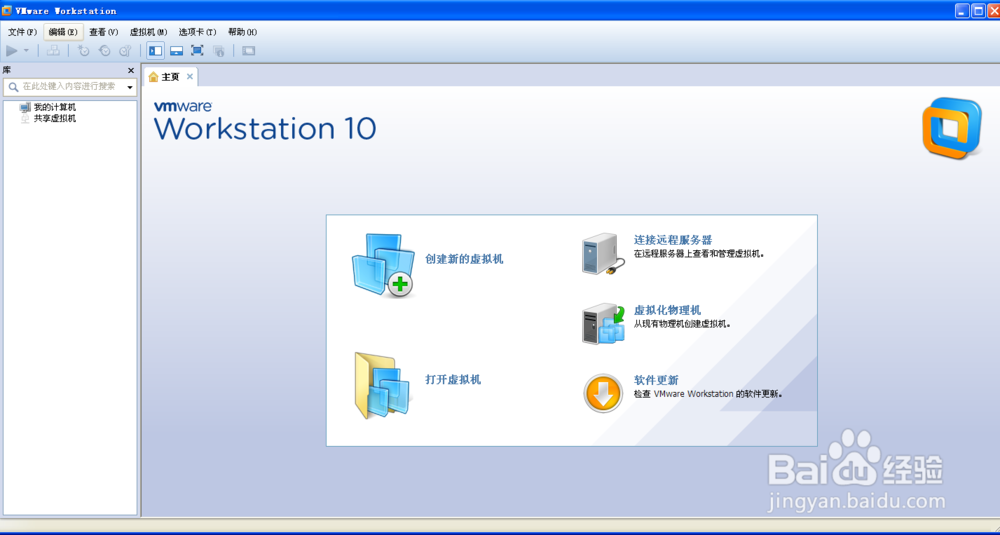Click 在远程服务器上查看和管理虚拟机 description text
The width and height of the screenshot is (1000, 535).
699,254
